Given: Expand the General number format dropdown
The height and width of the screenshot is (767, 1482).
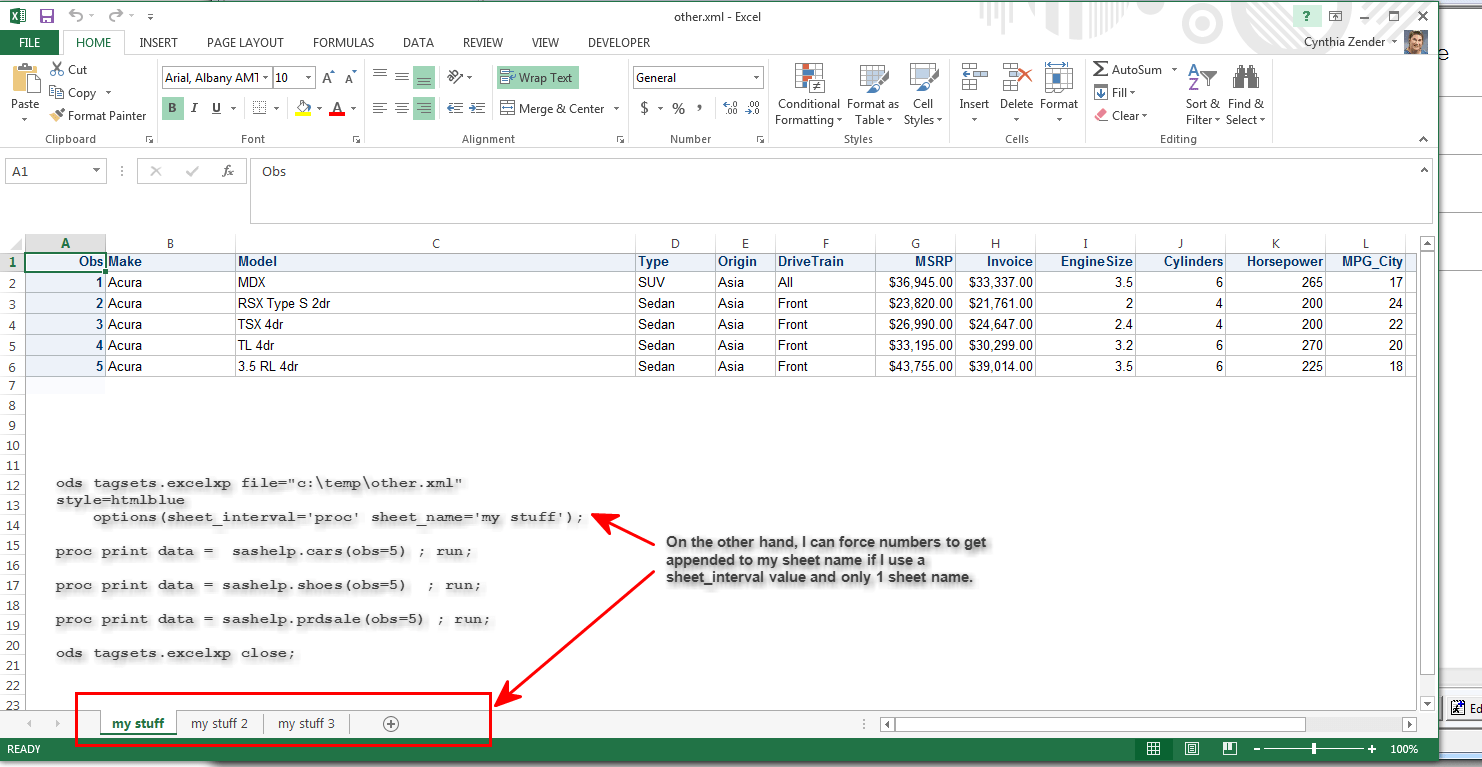Looking at the screenshot, I should pyautogui.click(x=755, y=77).
